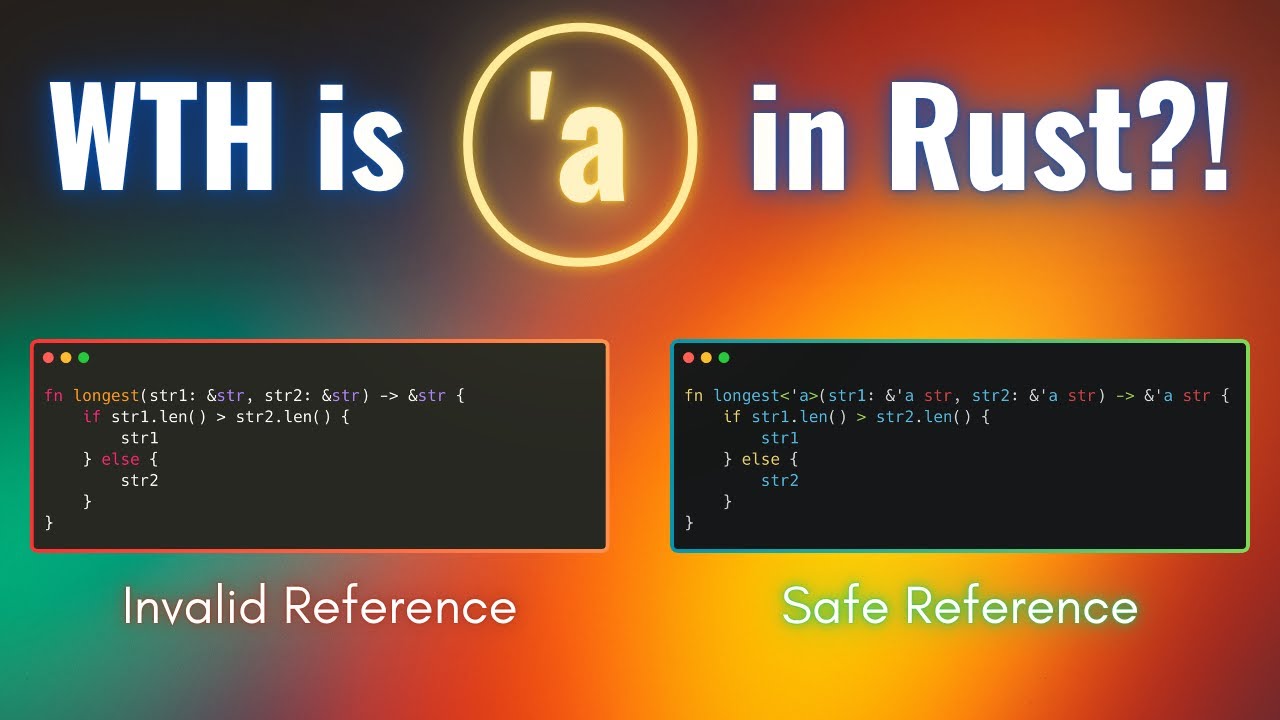
Task: Click the yellow dot in the Invalid Reference window
Action: pos(66,357)
